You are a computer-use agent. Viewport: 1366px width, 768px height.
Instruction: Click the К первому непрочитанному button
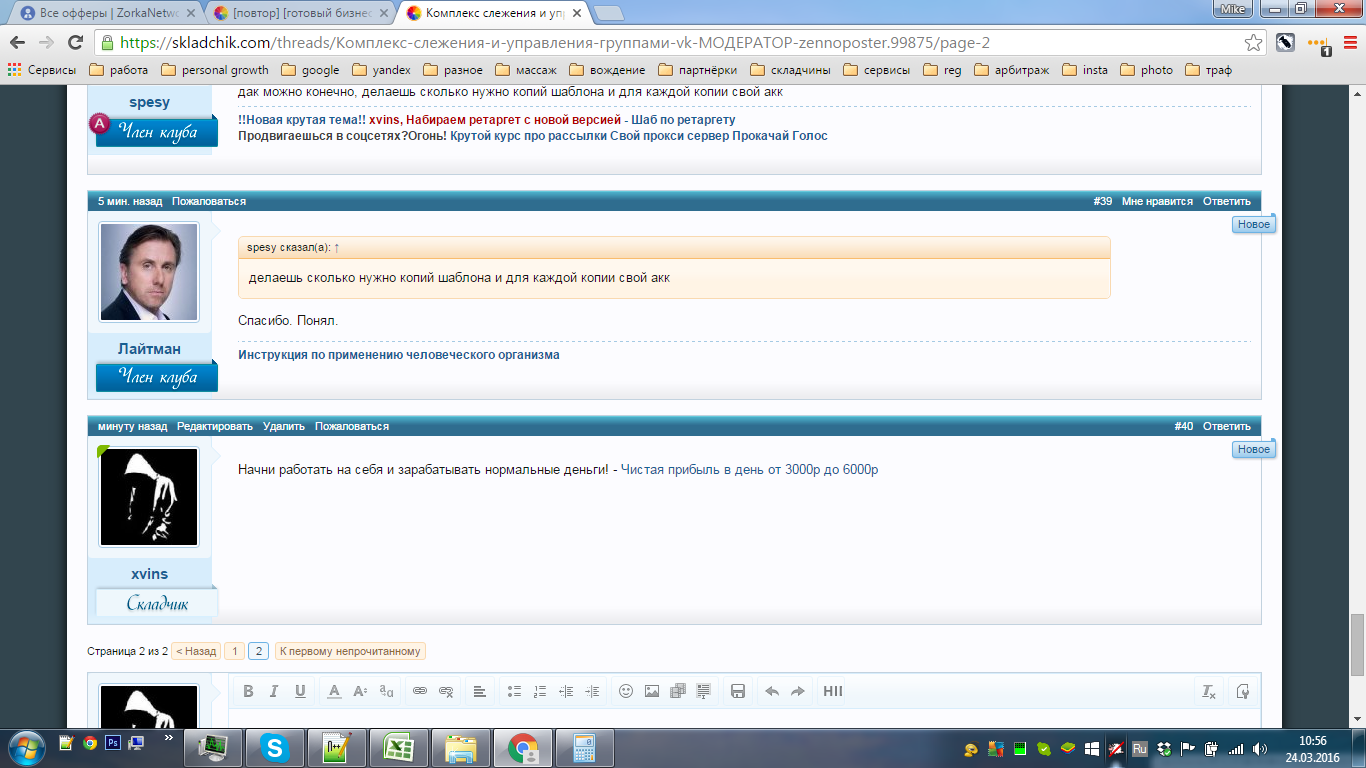[x=350, y=651]
